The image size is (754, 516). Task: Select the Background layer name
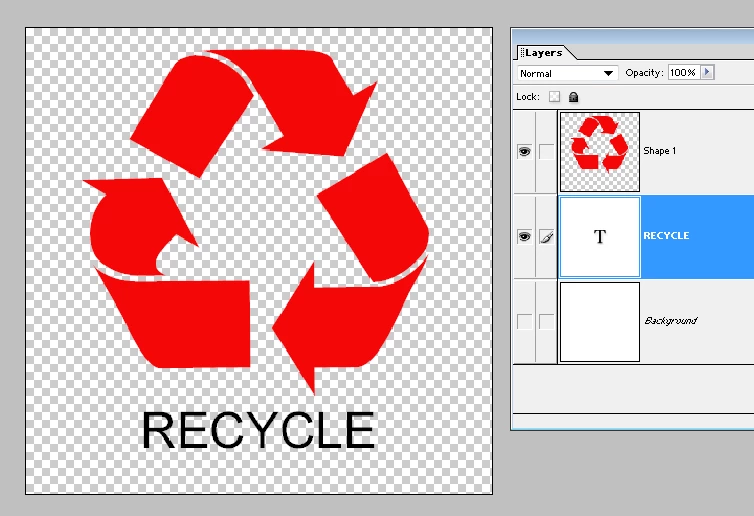click(x=671, y=321)
